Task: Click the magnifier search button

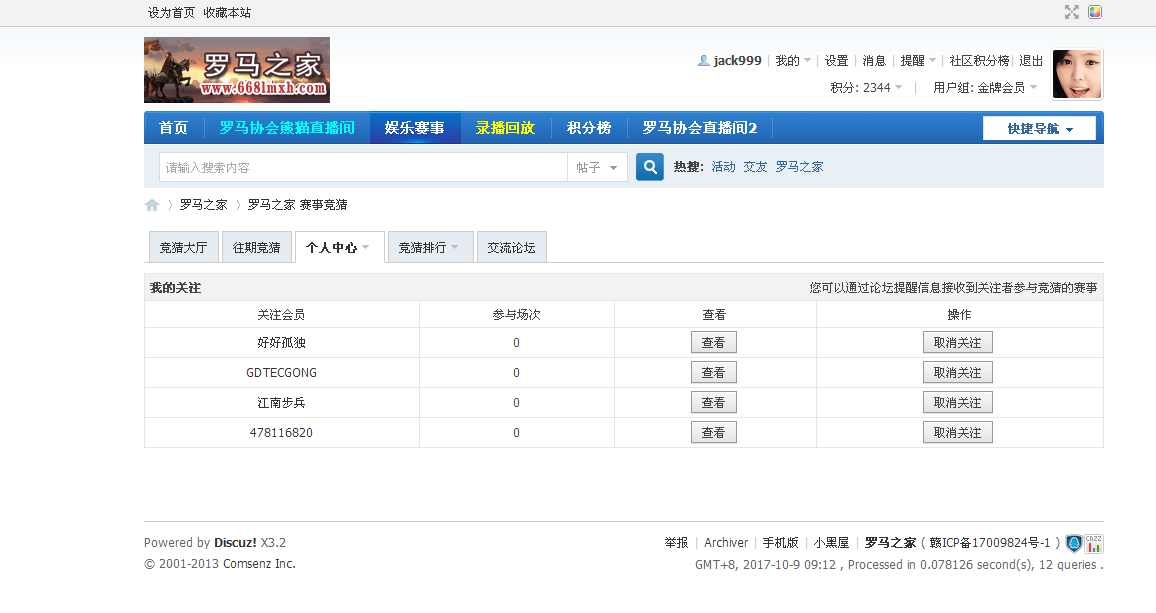Action: click(x=650, y=167)
